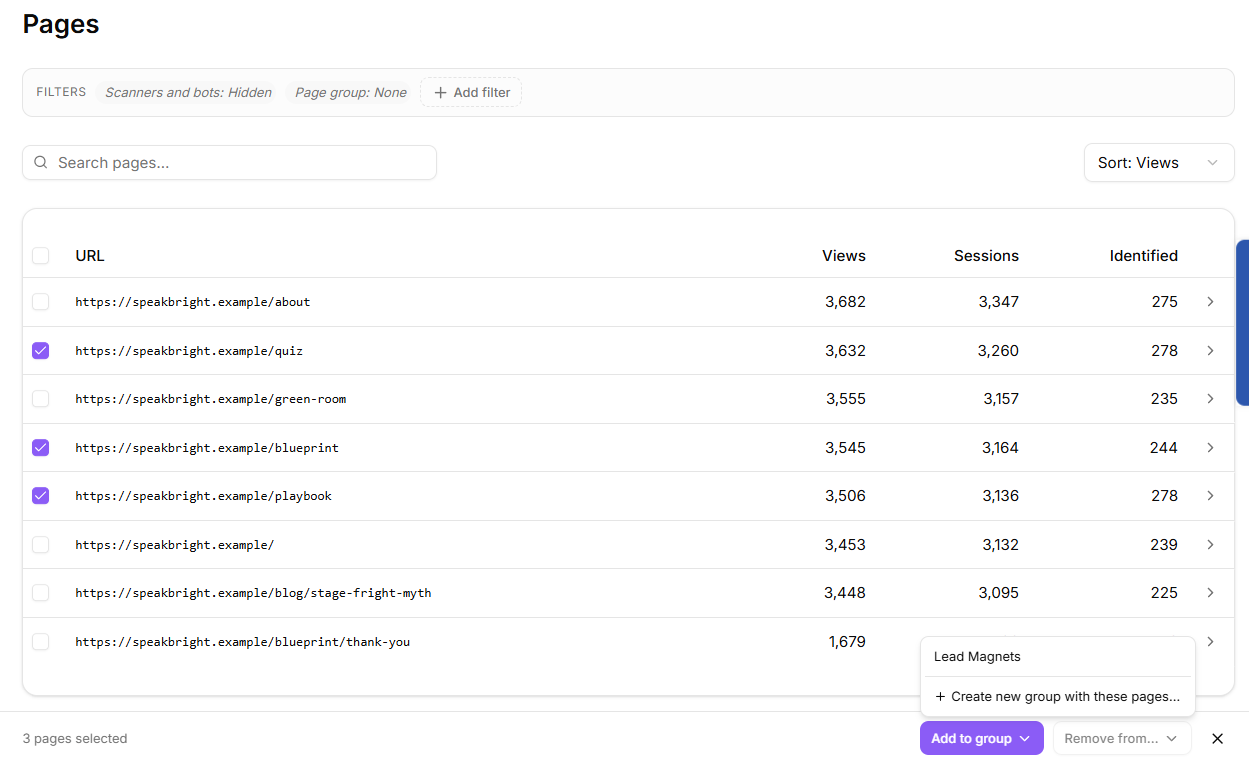Image resolution: width=1249 pixels, height=772 pixels.
Task: Open details arrow for the /green-room row
Action: [1210, 399]
